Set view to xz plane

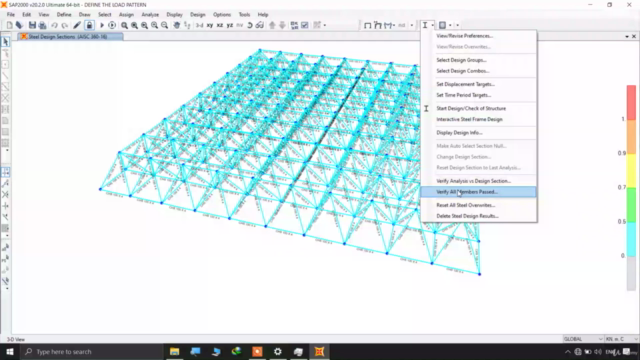click(x=220, y=25)
